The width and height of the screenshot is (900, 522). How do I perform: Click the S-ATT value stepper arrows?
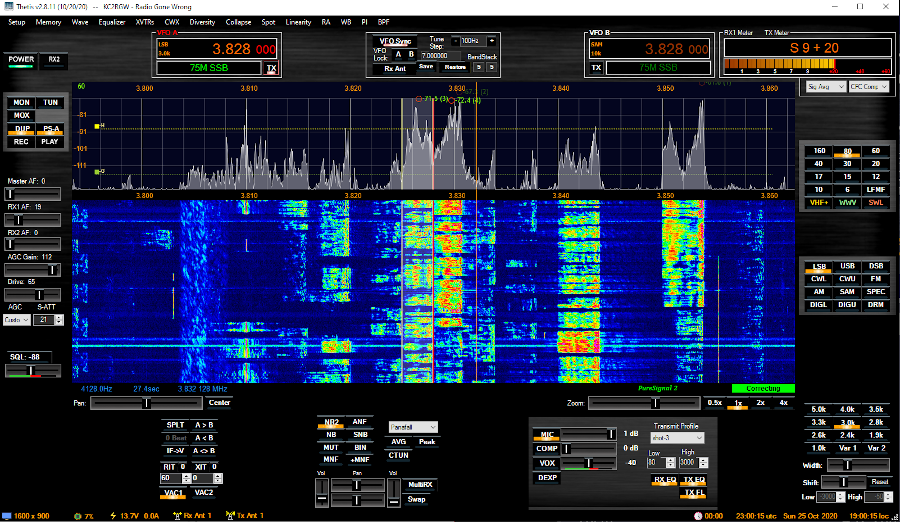(x=59, y=320)
